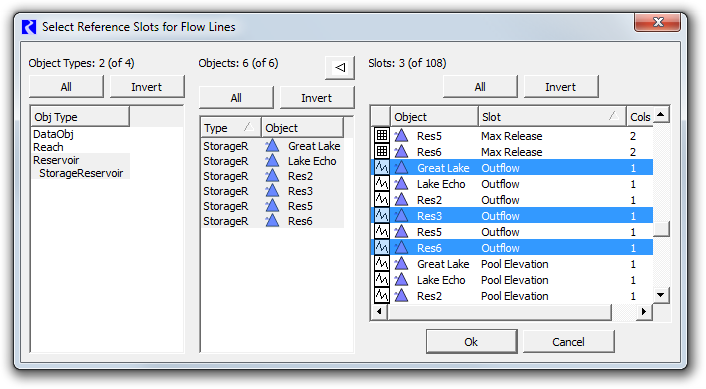Choose StorageReservoir under Reservoir
Screen dimensions: 706x389
tap(81, 173)
